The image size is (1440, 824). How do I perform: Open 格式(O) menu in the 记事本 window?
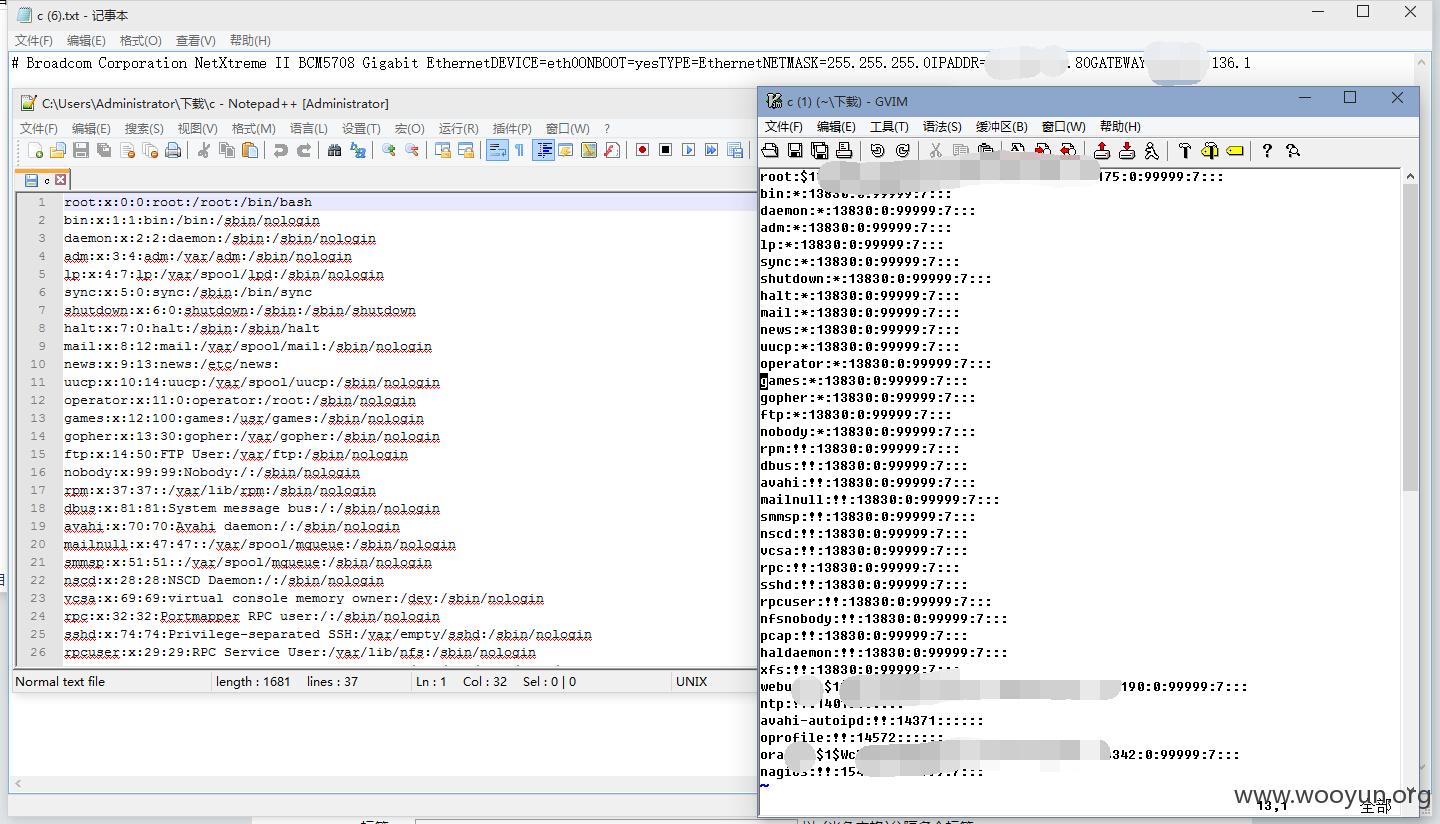click(140, 40)
